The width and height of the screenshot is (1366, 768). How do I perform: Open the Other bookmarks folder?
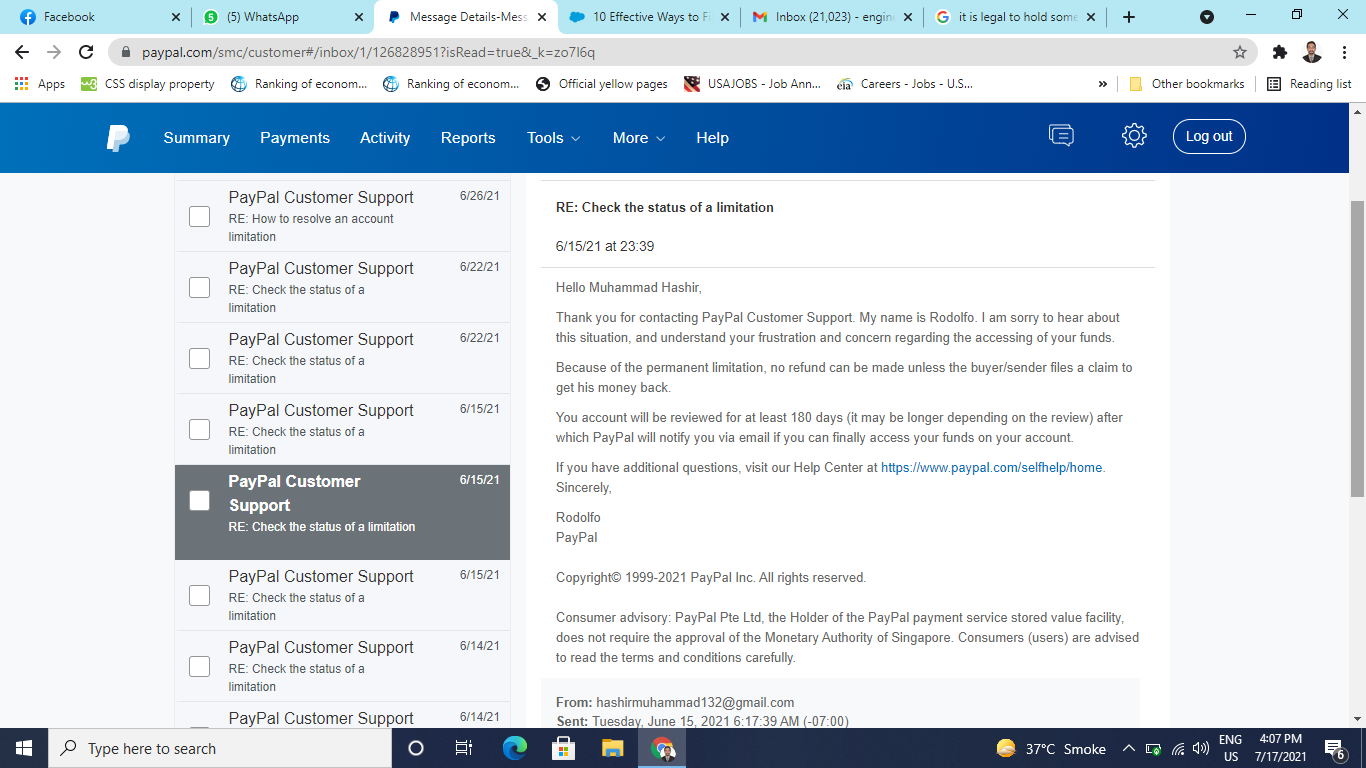(1186, 84)
